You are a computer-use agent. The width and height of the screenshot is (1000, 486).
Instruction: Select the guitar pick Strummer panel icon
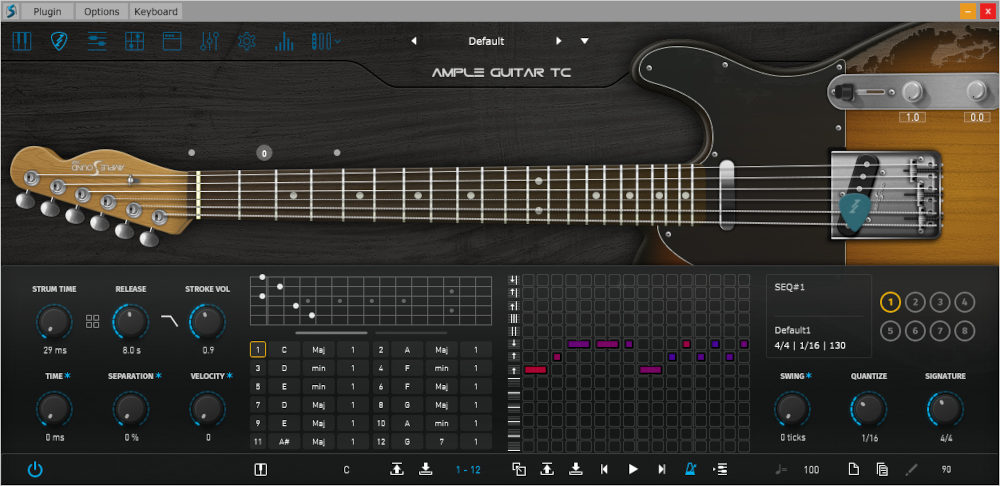pos(59,41)
